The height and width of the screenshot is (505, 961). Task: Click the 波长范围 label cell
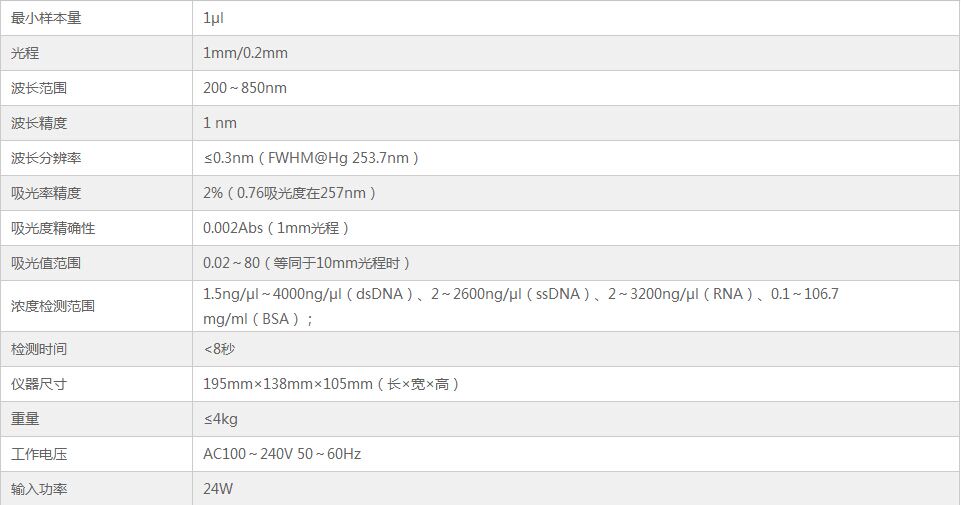[x=39, y=88]
